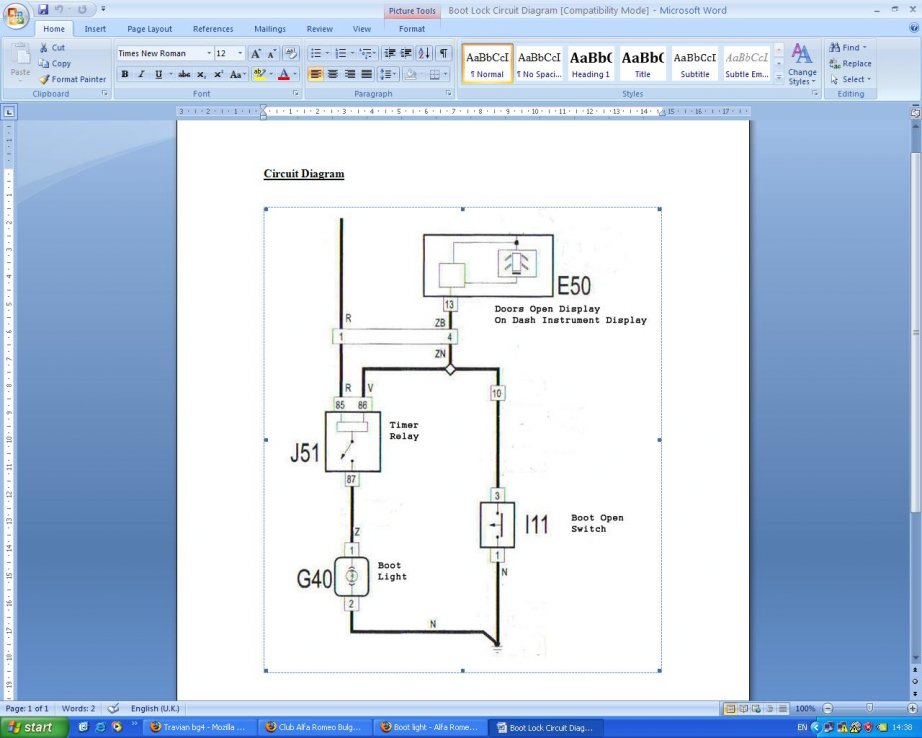
Task: Click the Office Button orb
Action: pos(17,17)
